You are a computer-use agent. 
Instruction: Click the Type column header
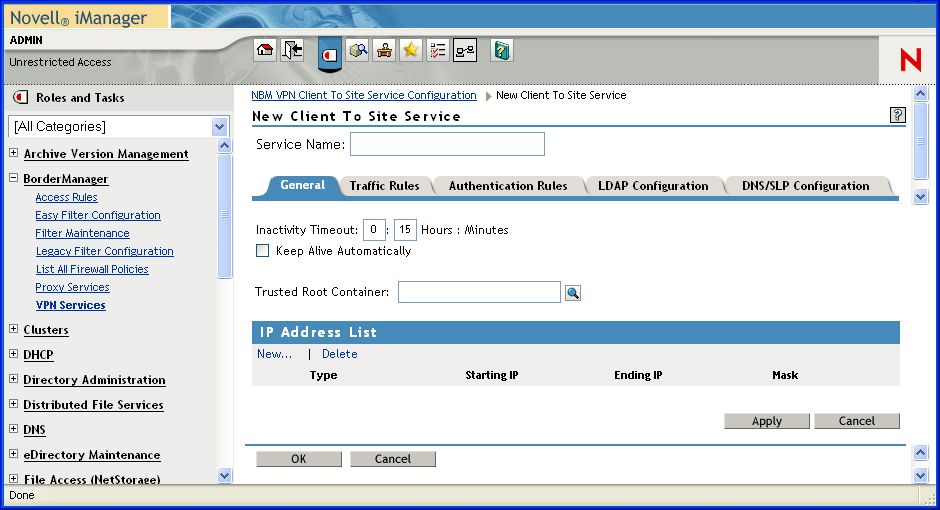pyautogui.click(x=323, y=375)
